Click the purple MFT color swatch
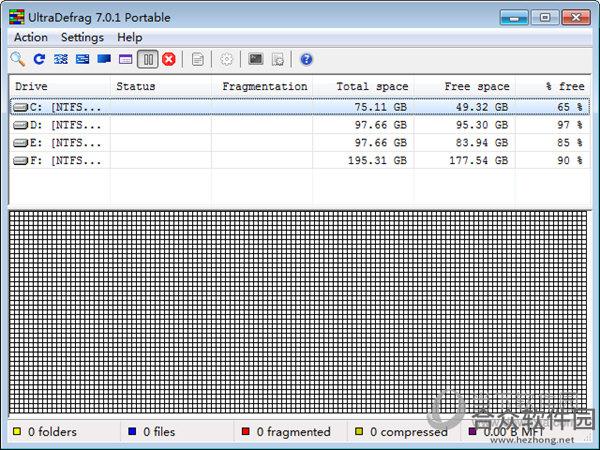This screenshot has width=600, height=450. point(473,432)
